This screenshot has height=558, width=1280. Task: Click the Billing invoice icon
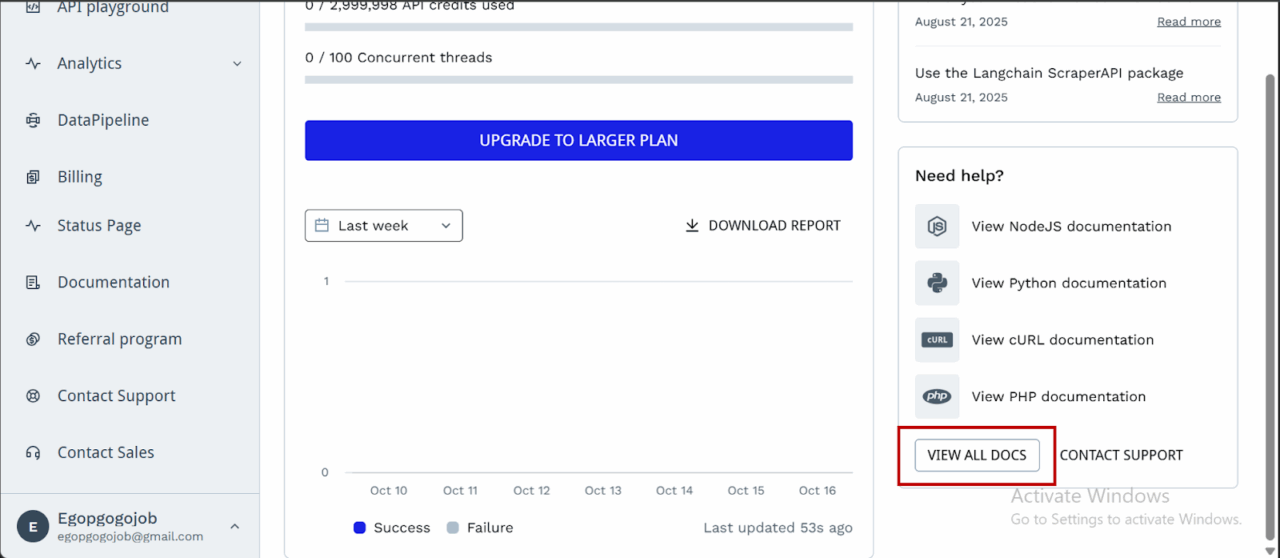[33, 177]
